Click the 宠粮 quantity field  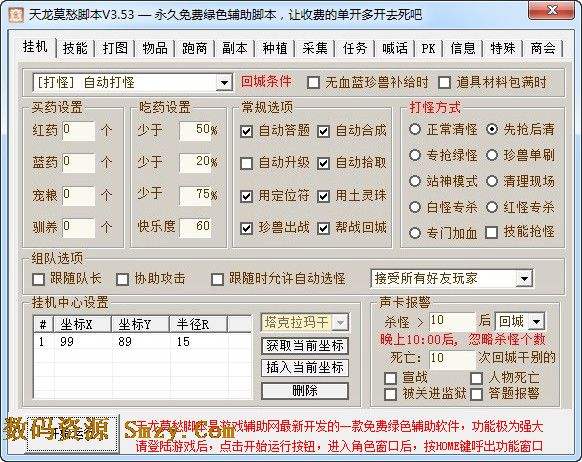coord(79,196)
